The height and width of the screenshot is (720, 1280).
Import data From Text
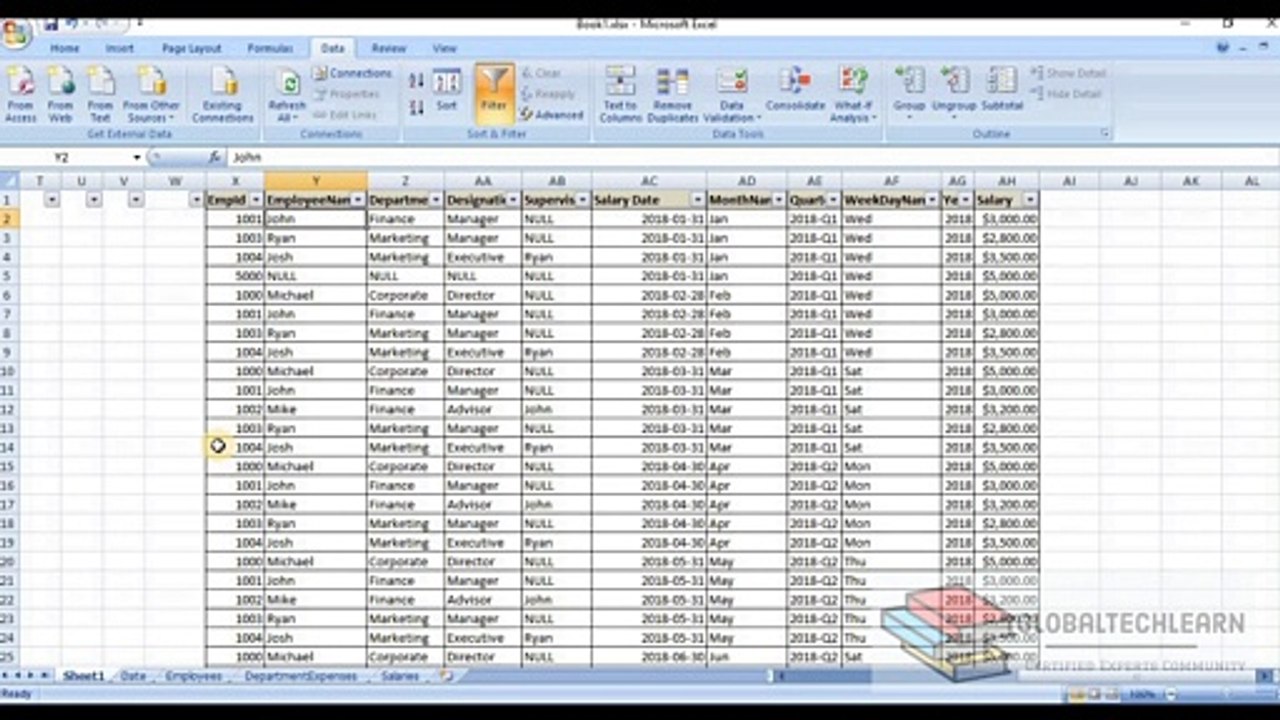[x=100, y=95]
